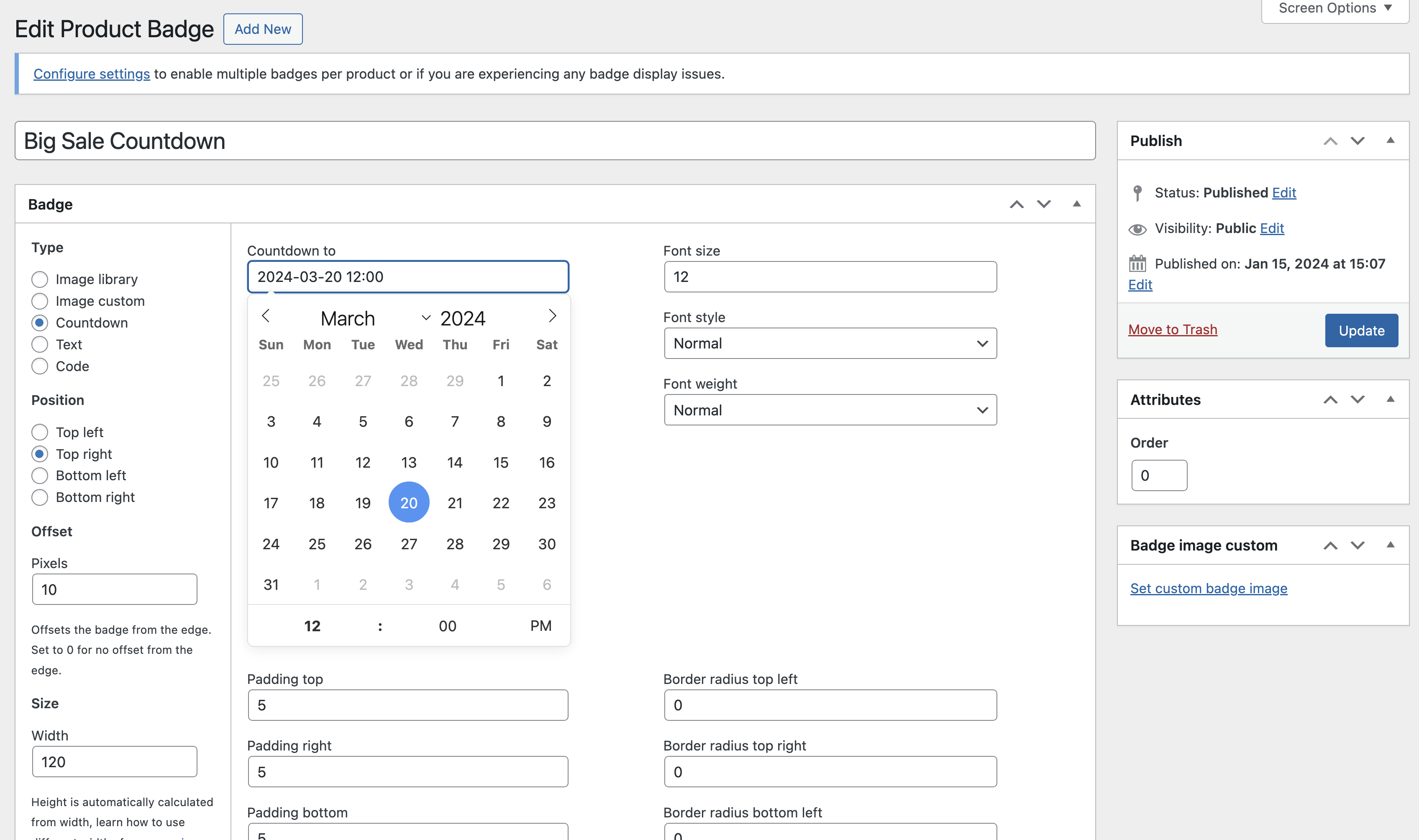Click the calendar icon beside Published on
Screen dimensions: 1419x840
pos(1138,263)
